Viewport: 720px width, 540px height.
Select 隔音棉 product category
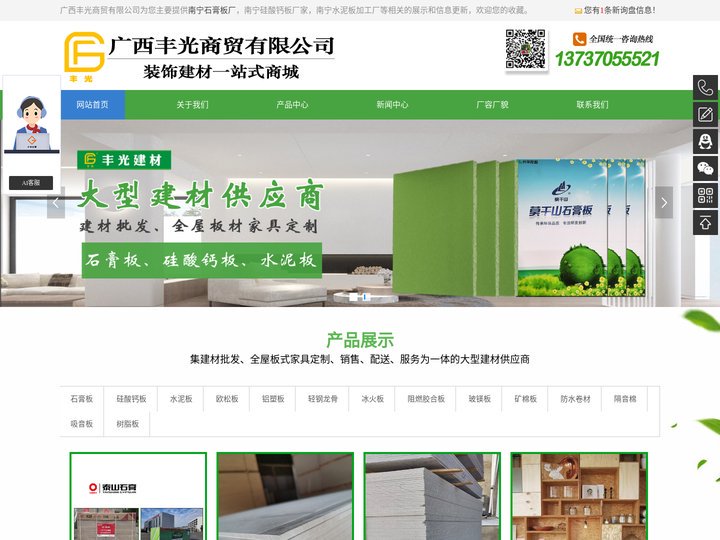tap(625, 399)
